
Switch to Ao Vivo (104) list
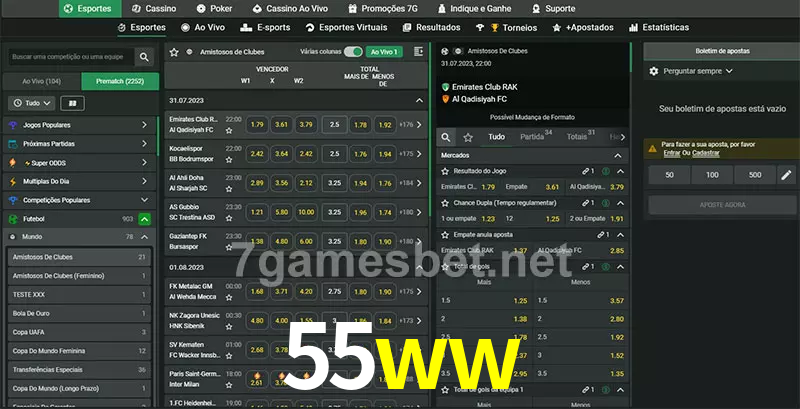point(42,81)
